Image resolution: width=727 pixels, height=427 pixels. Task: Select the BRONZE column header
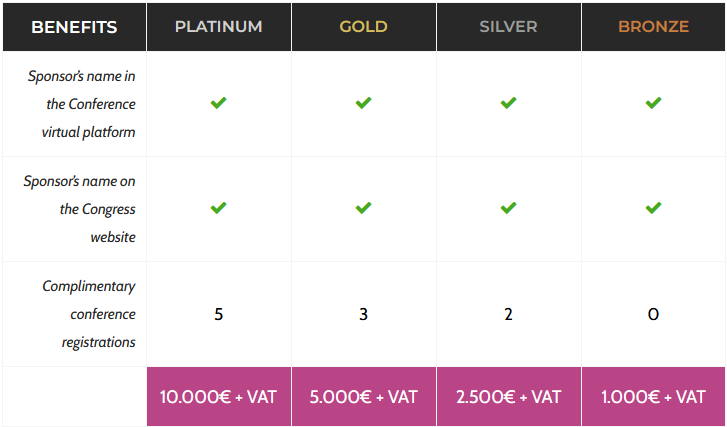(x=653, y=27)
